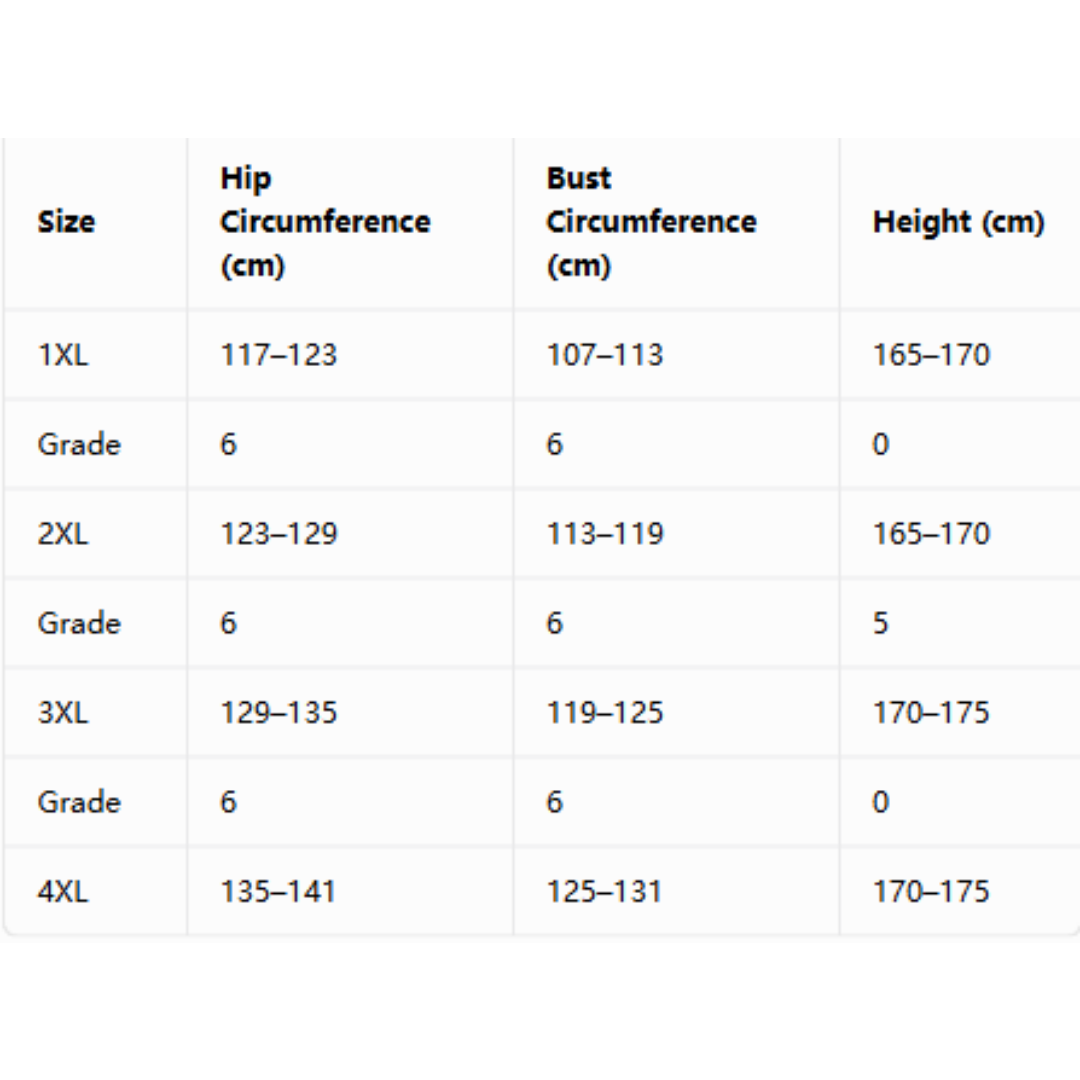Select the Bust Circumference (cm) header

coord(651,222)
